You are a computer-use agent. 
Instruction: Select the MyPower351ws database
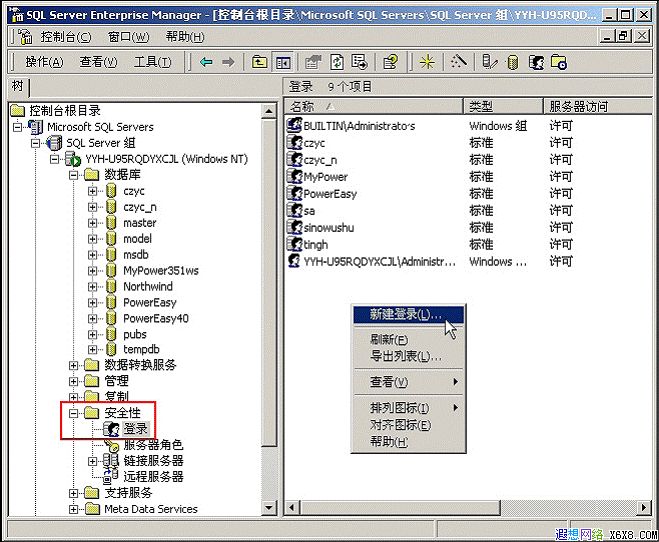[161, 271]
